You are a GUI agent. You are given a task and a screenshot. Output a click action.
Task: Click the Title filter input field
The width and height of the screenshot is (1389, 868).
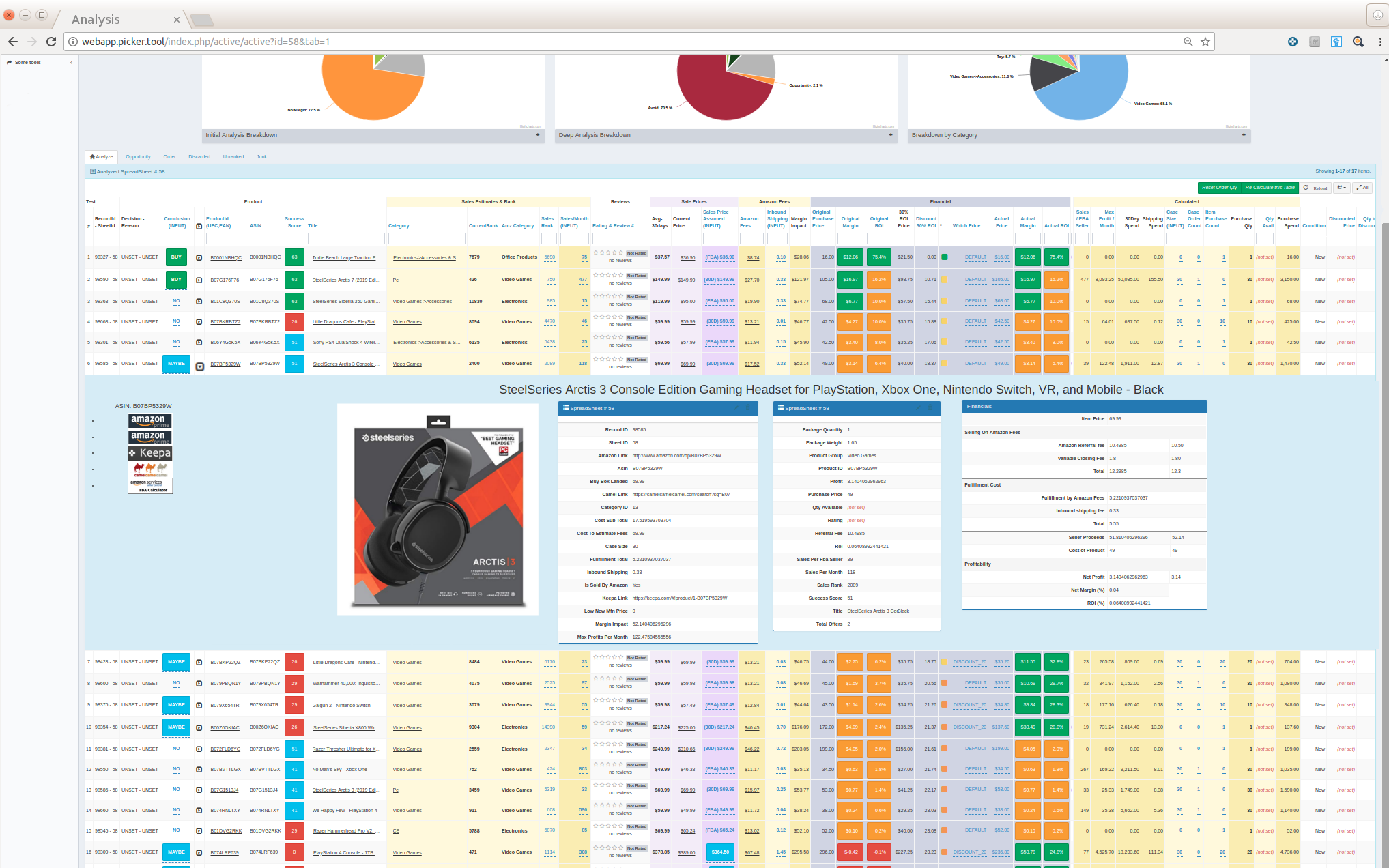click(x=346, y=238)
